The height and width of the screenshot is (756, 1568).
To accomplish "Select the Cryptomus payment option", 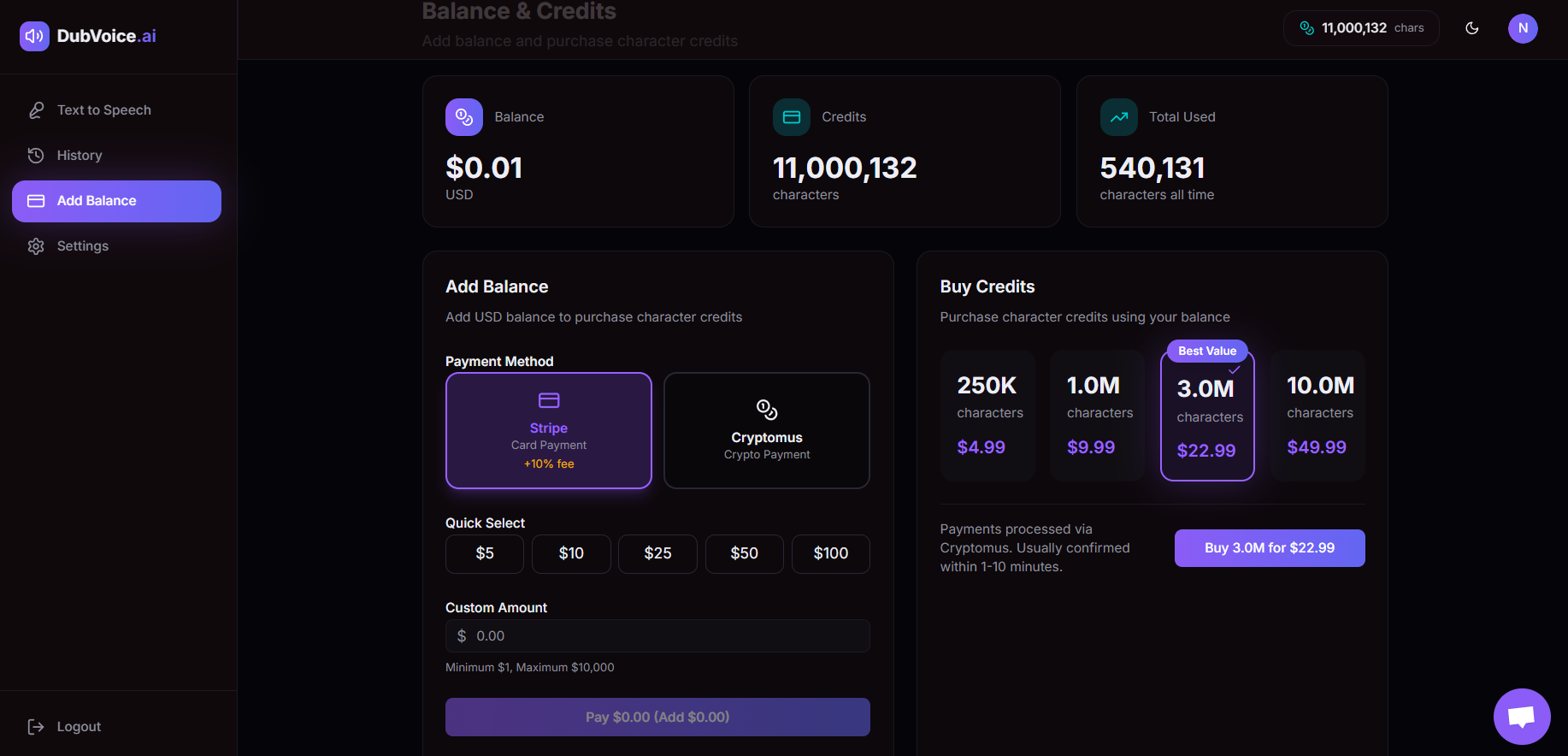I will 765,430.
